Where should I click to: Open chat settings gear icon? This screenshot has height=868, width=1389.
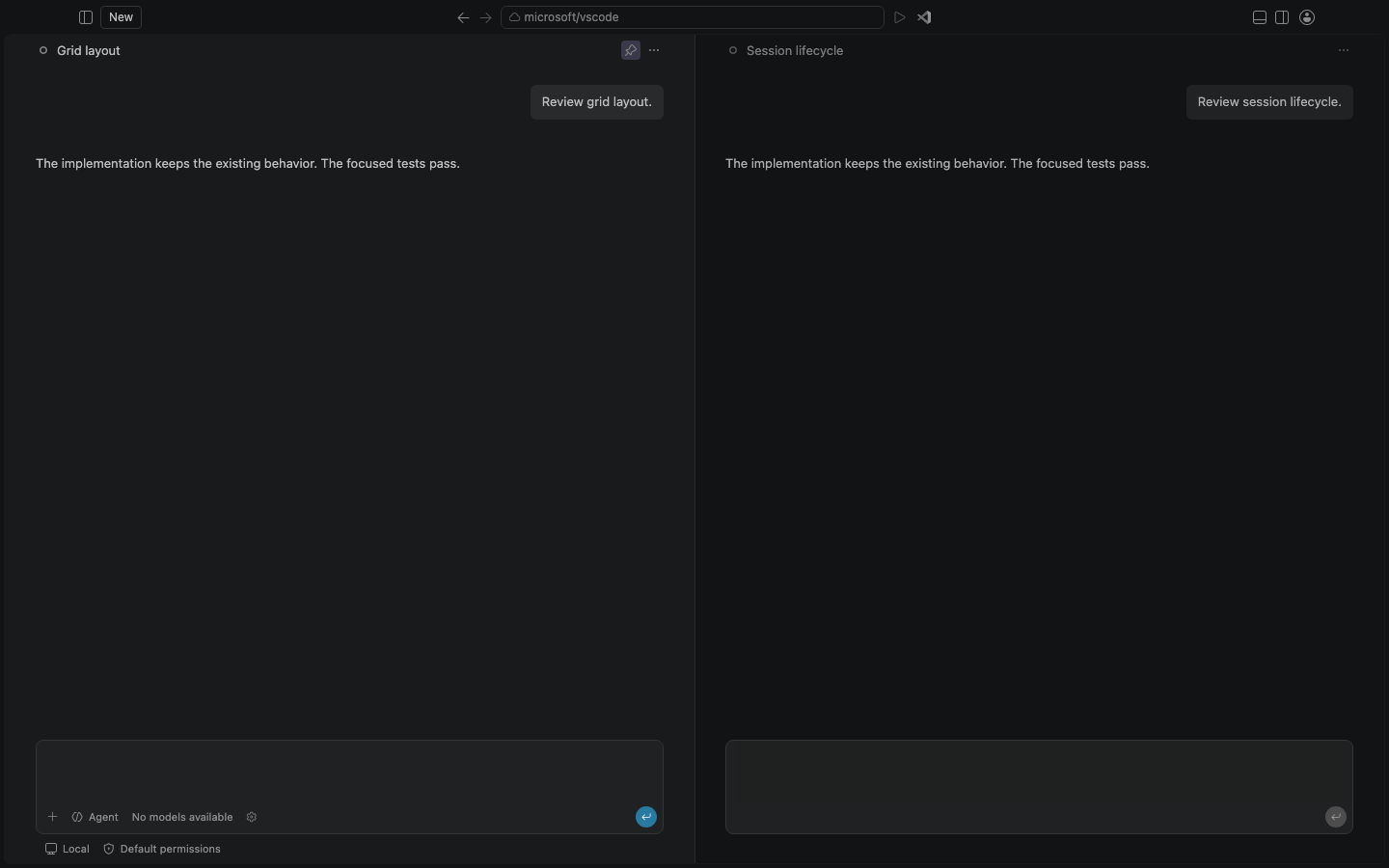252,817
